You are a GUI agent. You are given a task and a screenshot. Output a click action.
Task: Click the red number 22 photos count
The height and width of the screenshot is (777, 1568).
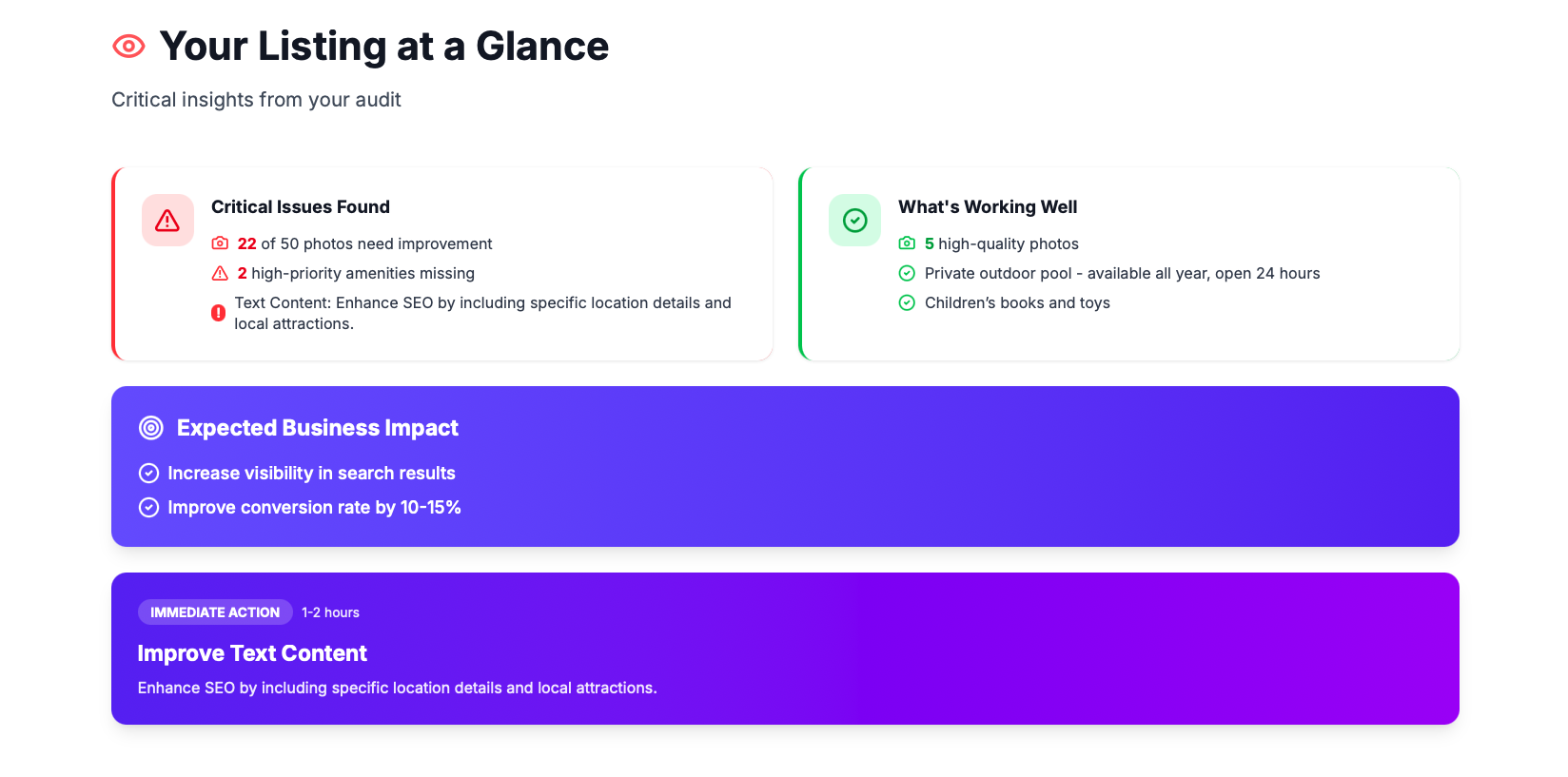pos(246,243)
